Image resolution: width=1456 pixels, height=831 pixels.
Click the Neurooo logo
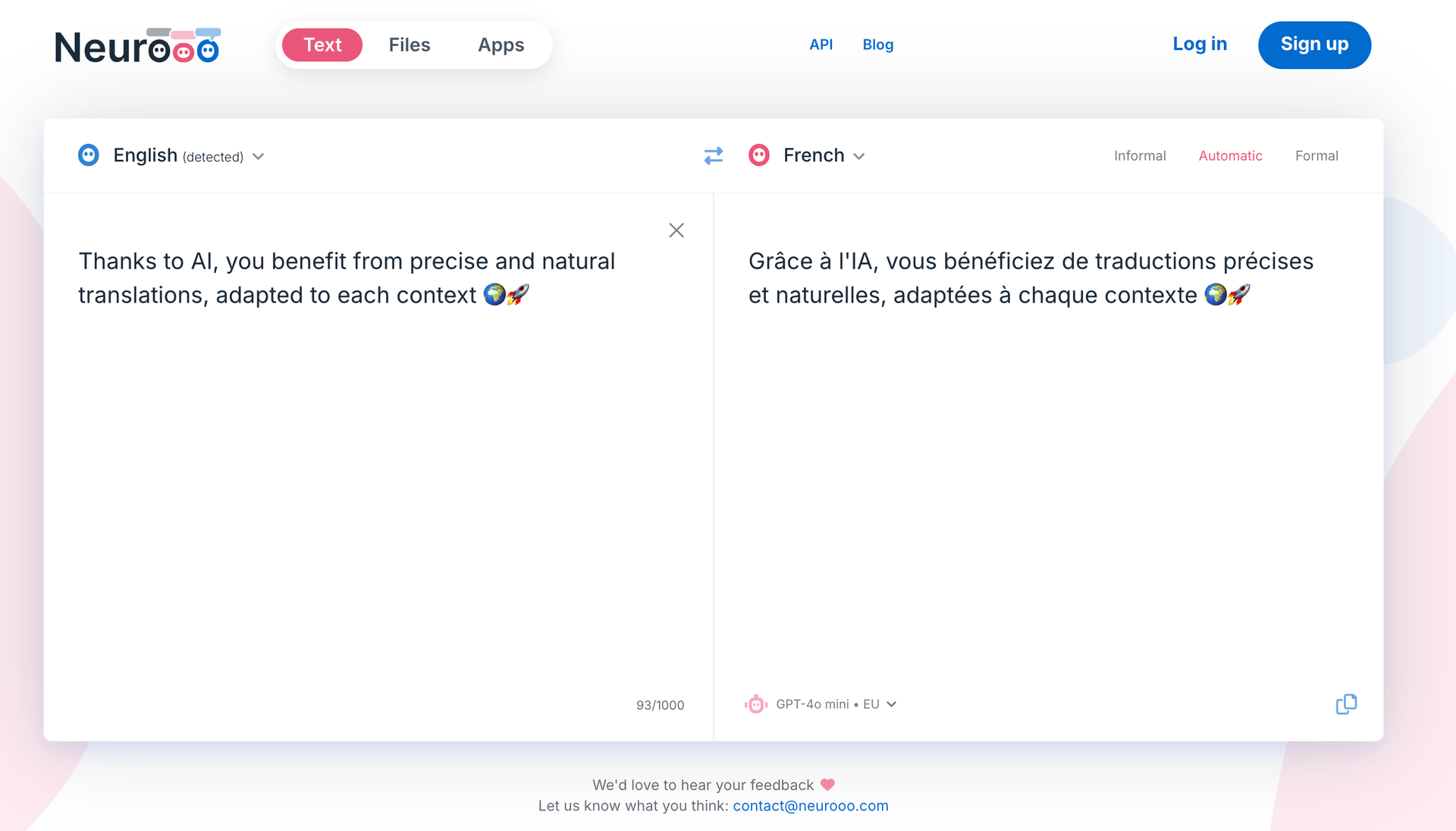pos(137,45)
